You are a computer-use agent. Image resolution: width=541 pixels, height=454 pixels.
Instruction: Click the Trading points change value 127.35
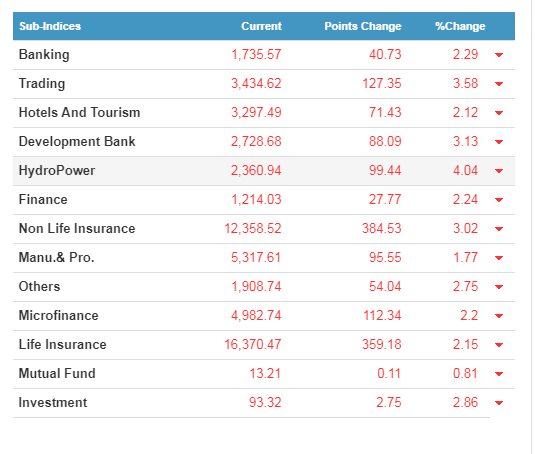tap(382, 83)
